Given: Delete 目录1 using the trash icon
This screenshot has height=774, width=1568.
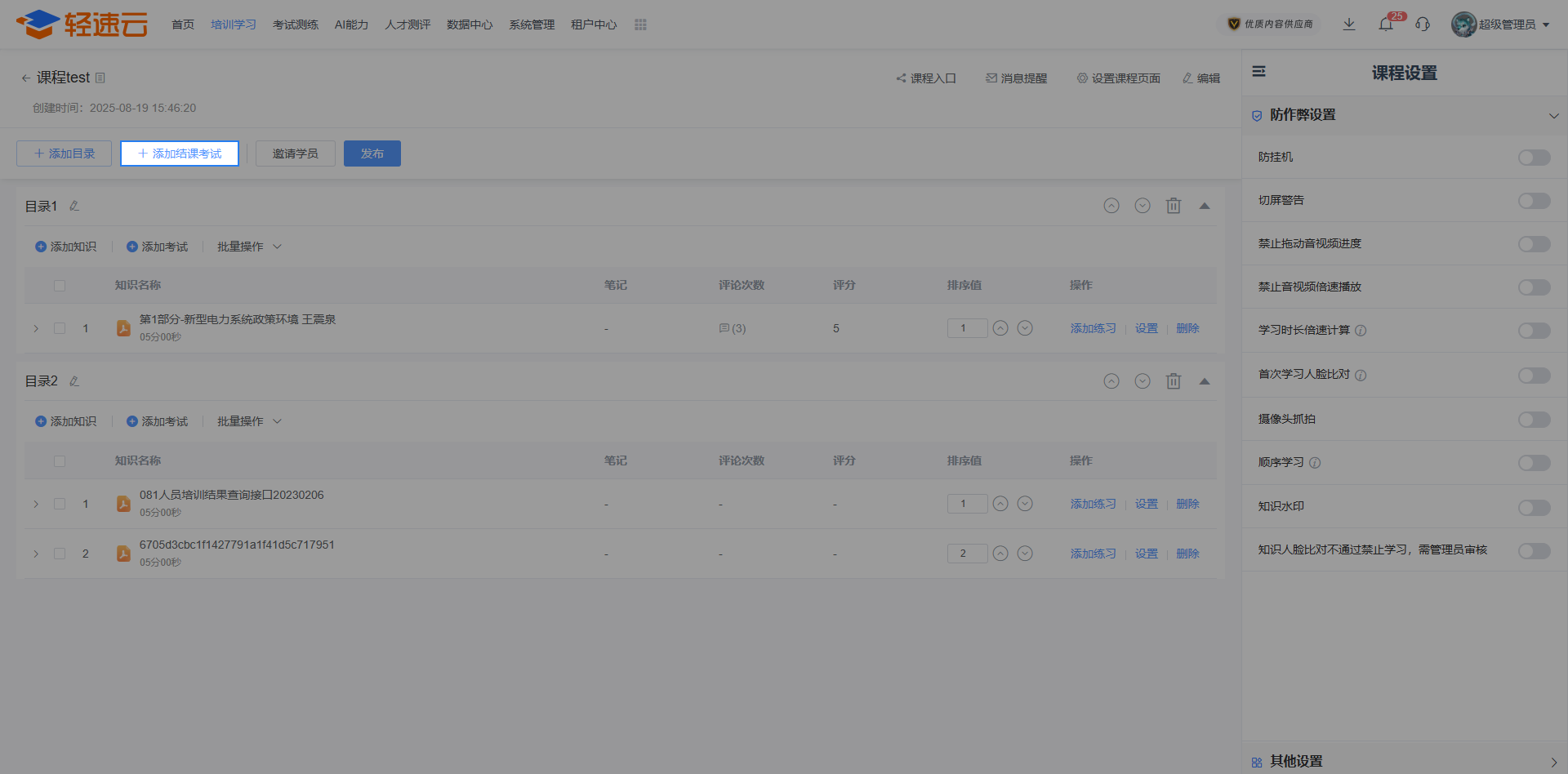Looking at the screenshot, I should [1174, 206].
